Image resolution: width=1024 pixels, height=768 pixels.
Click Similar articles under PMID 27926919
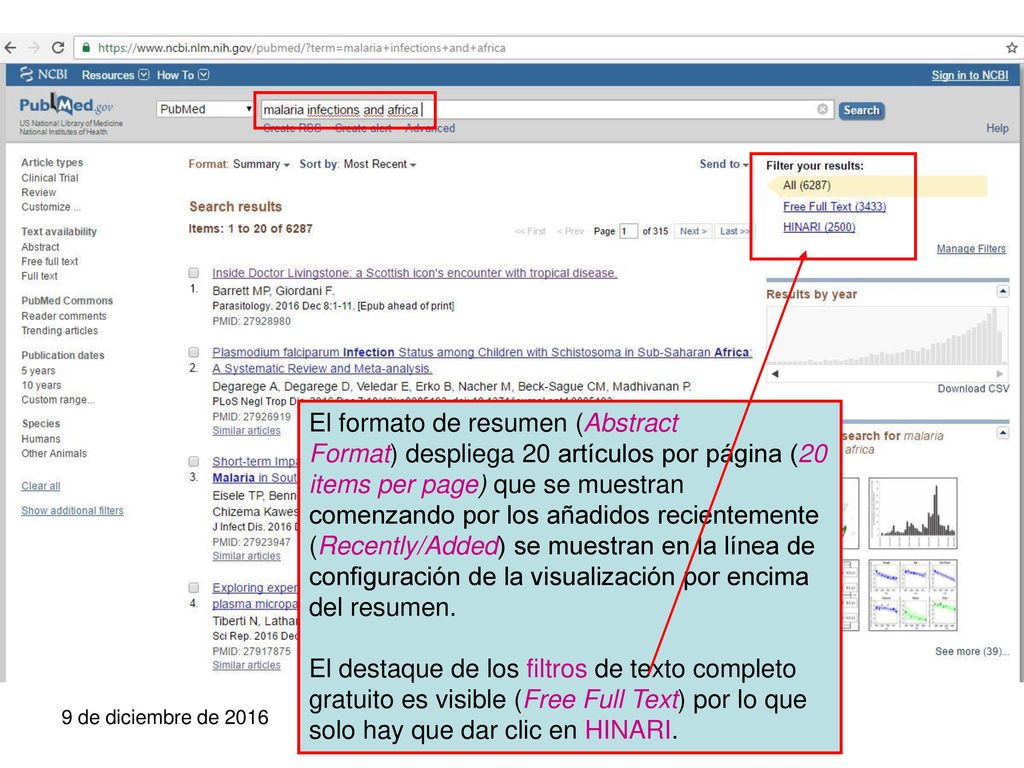pos(246,431)
